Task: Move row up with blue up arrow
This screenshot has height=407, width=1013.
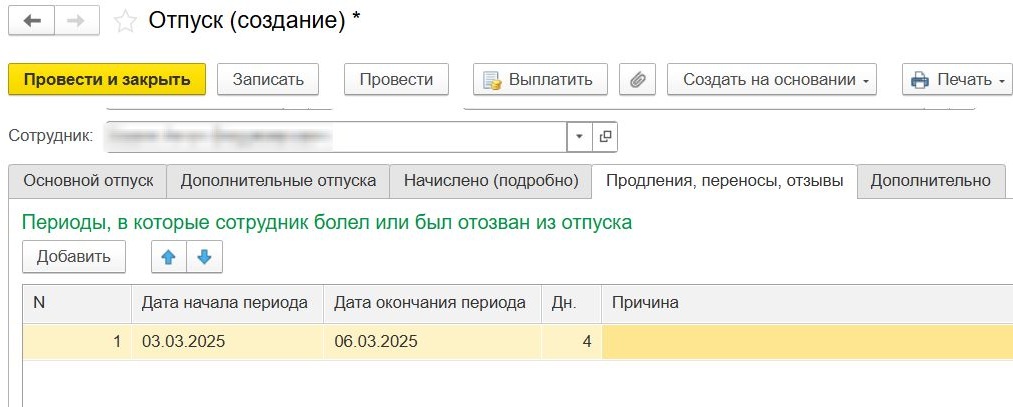Action: point(169,257)
